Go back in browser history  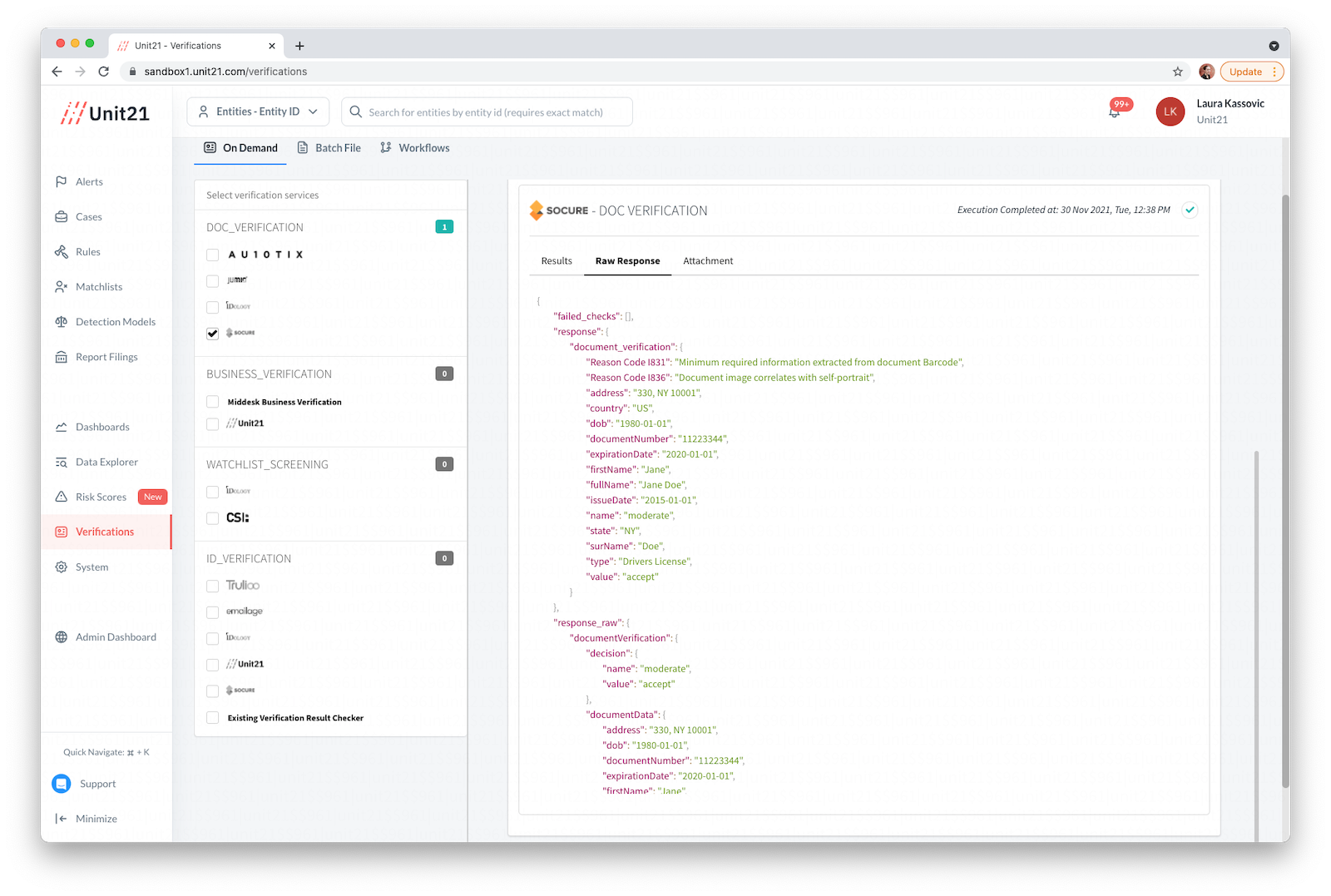click(x=57, y=72)
